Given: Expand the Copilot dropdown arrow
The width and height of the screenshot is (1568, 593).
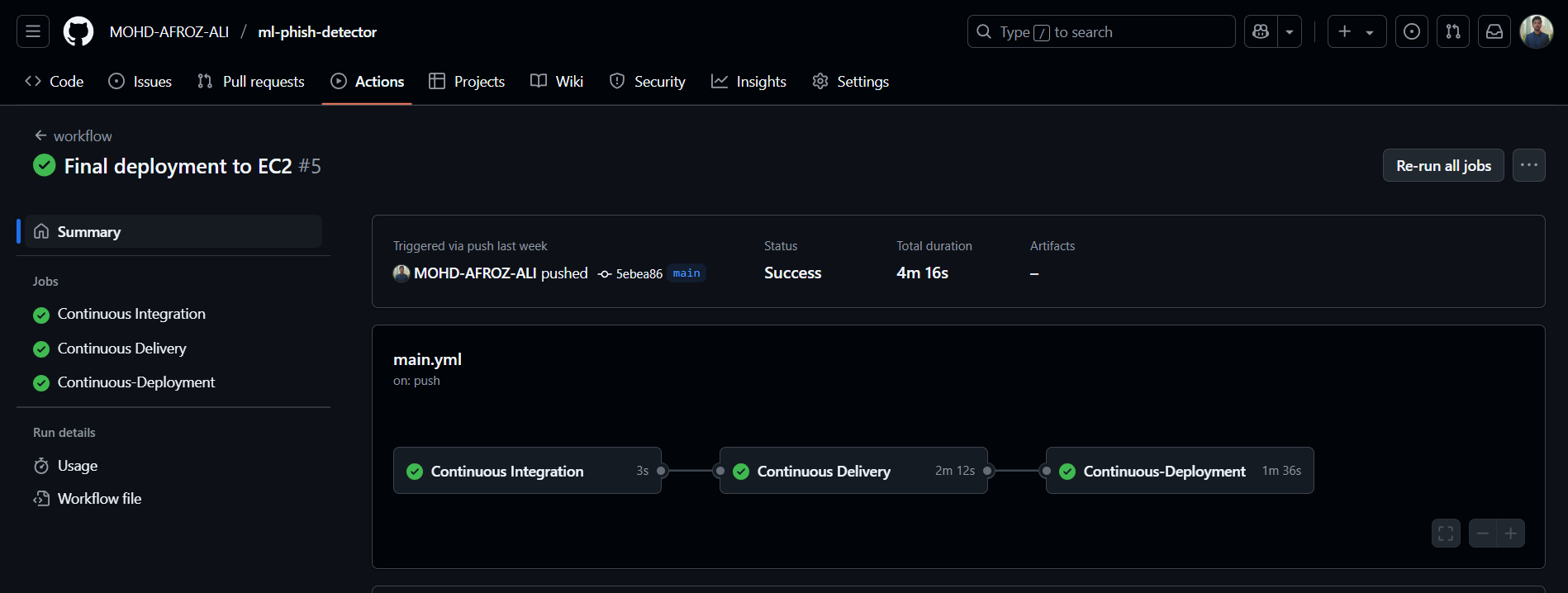Looking at the screenshot, I should 1290,31.
